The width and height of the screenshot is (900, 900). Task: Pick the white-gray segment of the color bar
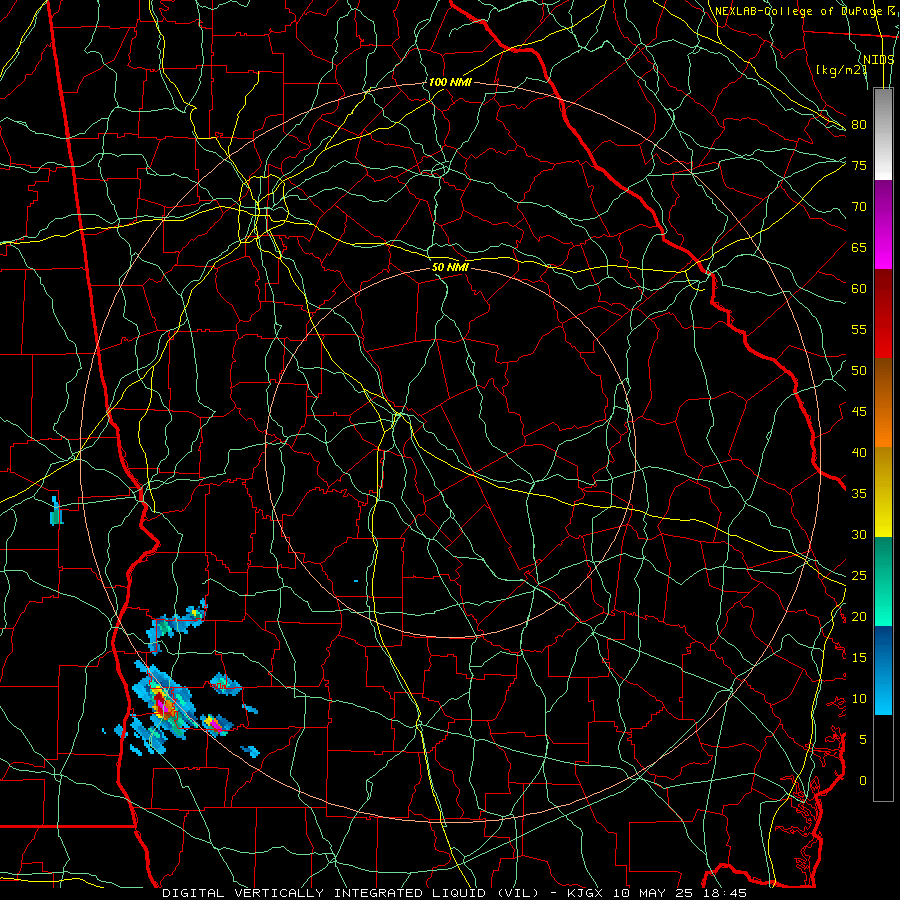coord(883,135)
